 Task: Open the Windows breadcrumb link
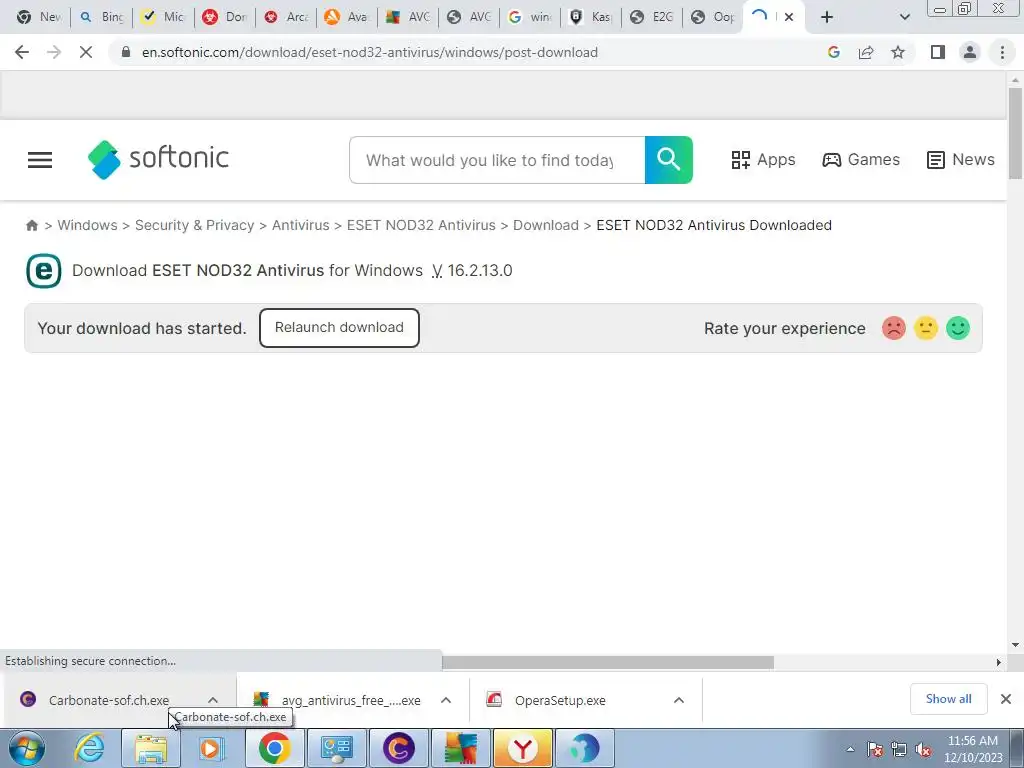pos(88,225)
